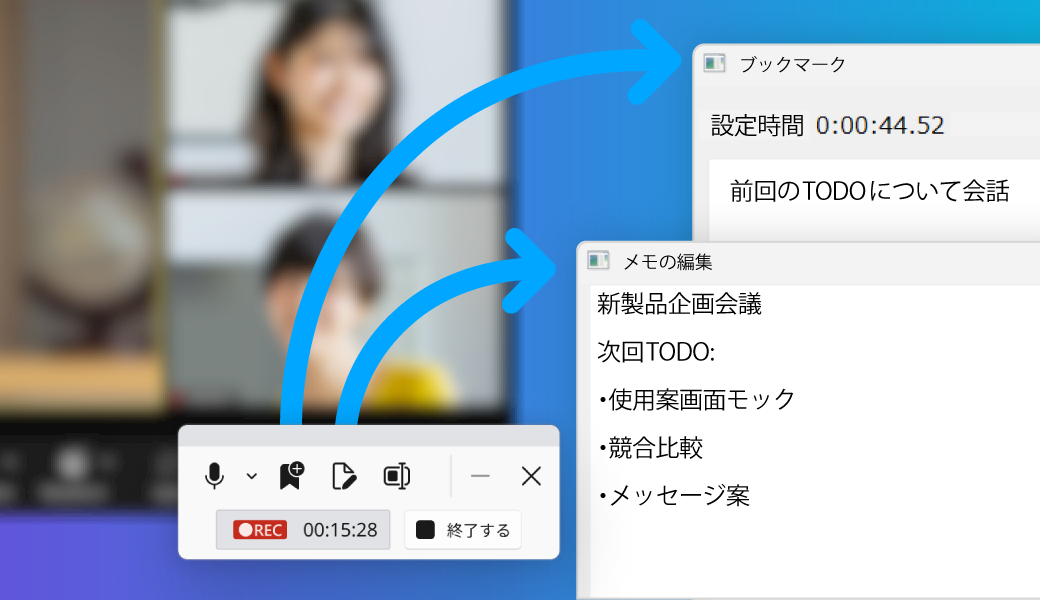1040x600 pixels.
Task: Select the rename window tool icon
Action: point(398,476)
